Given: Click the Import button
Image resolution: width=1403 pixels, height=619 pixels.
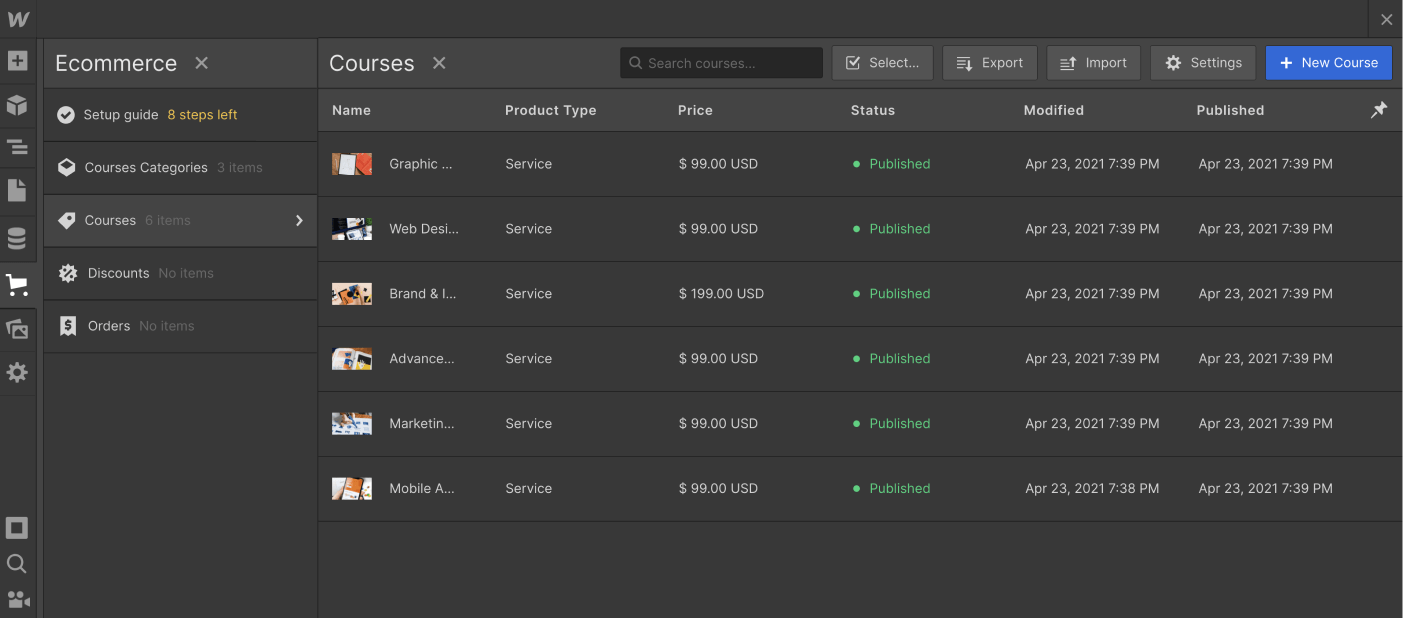Looking at the screenshot, I should pyautogui.click(x=1093, y=63).
